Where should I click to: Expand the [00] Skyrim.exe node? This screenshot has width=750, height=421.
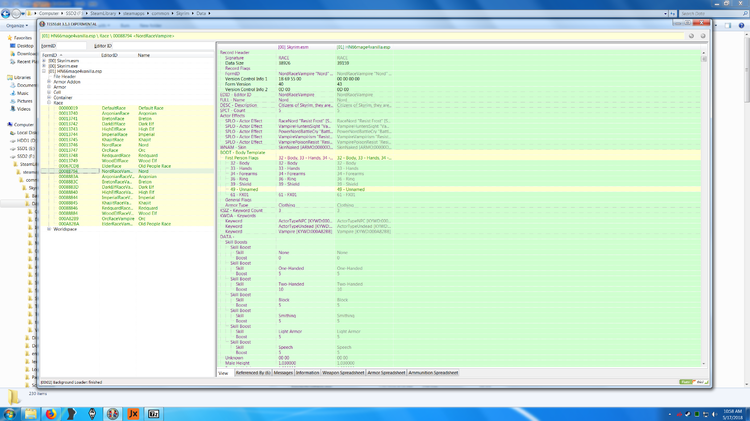click(x=44, y=66)
